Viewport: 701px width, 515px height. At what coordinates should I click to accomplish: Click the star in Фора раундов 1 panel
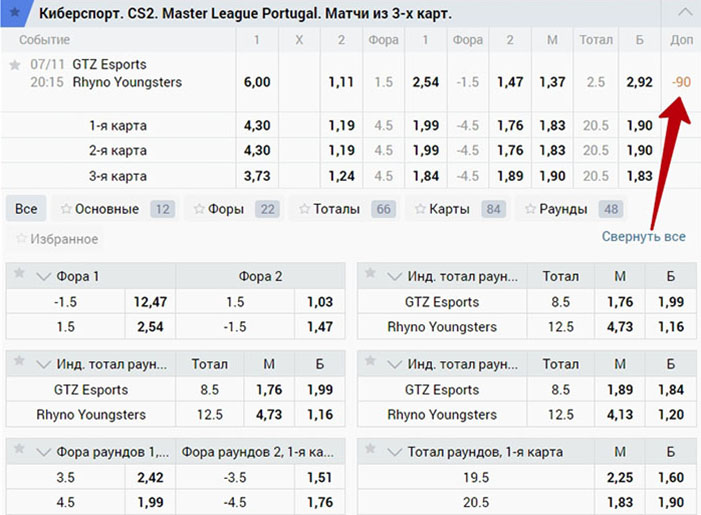coord(20,451)
